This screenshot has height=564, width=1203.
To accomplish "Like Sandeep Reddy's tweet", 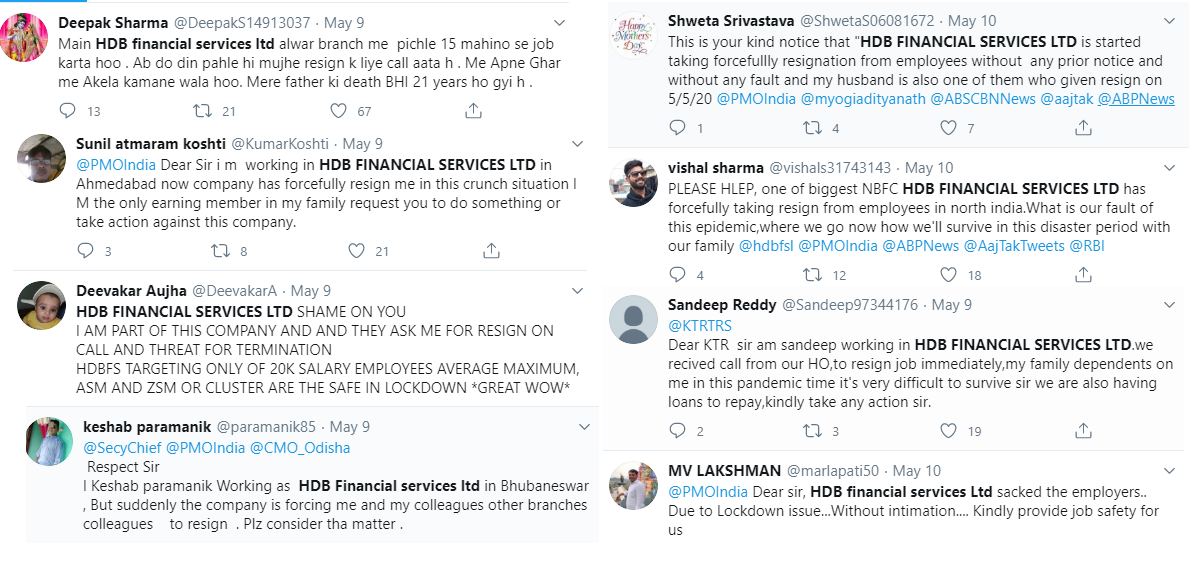I will [948, 431].
